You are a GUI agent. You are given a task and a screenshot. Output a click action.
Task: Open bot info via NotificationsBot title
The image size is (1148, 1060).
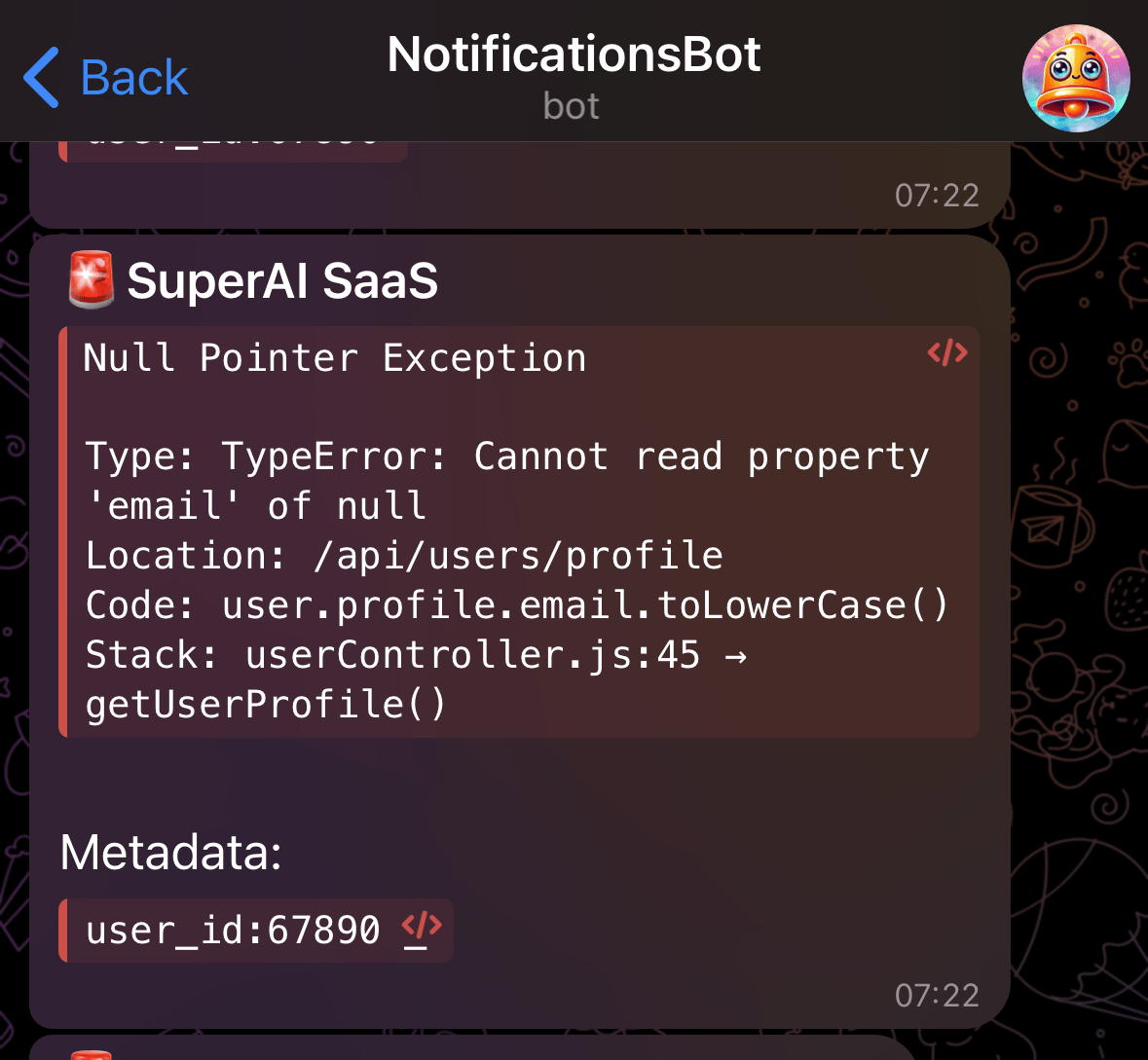pyautogui.click(x=574, y=54)
